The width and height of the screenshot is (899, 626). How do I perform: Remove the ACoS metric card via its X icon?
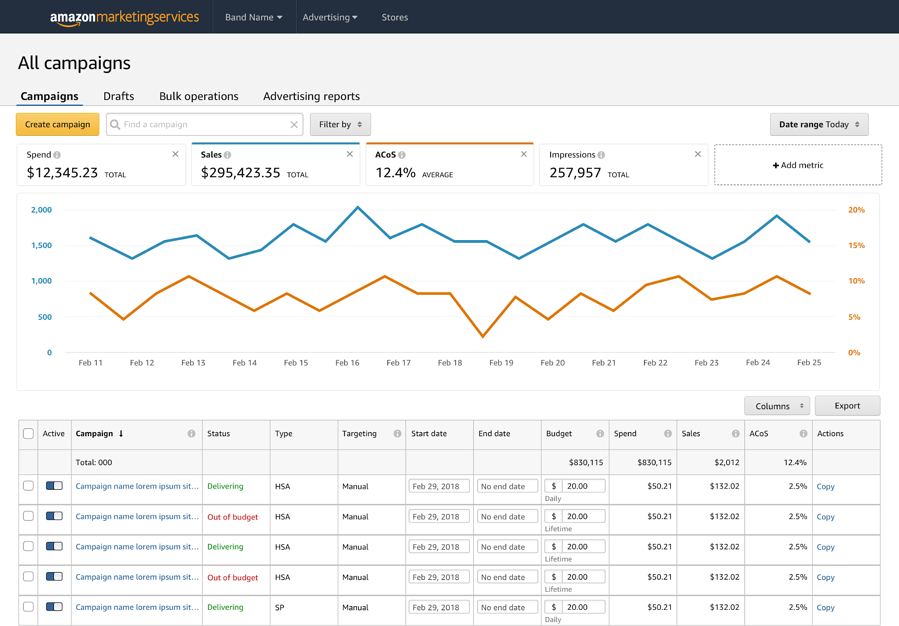pos(523,154)
